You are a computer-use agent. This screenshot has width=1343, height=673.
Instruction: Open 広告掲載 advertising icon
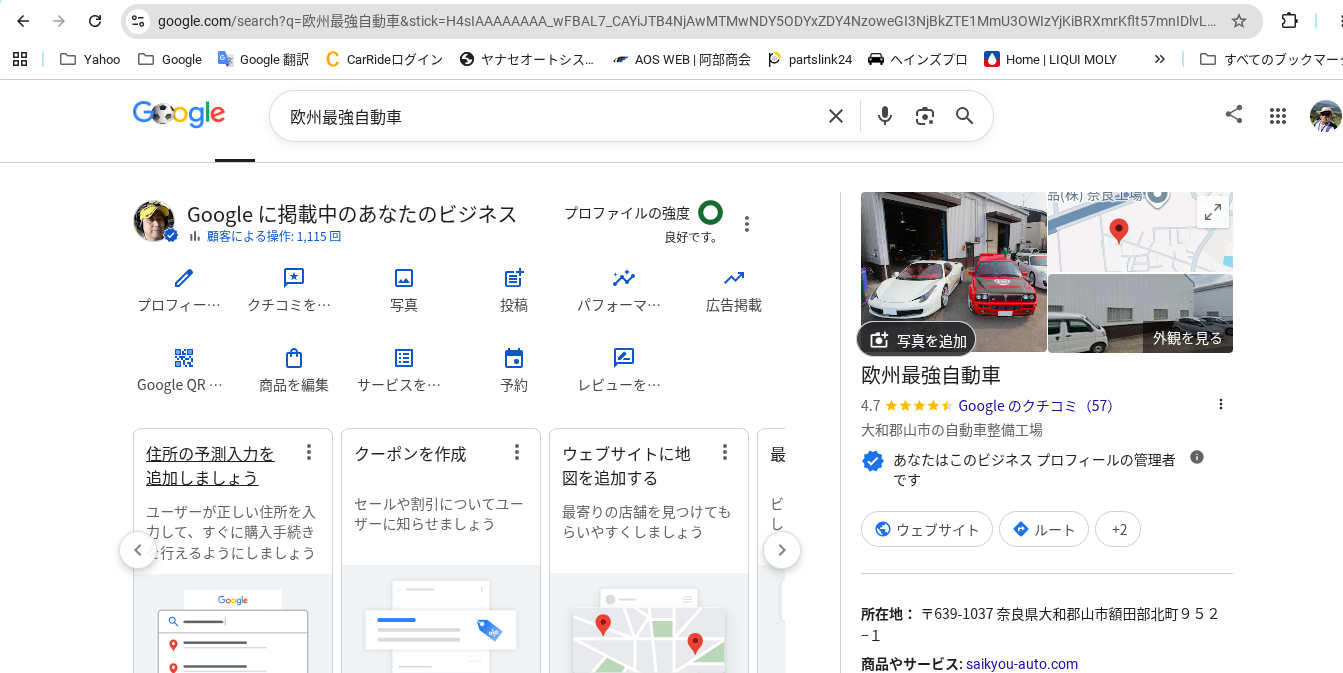pos(734,278)
